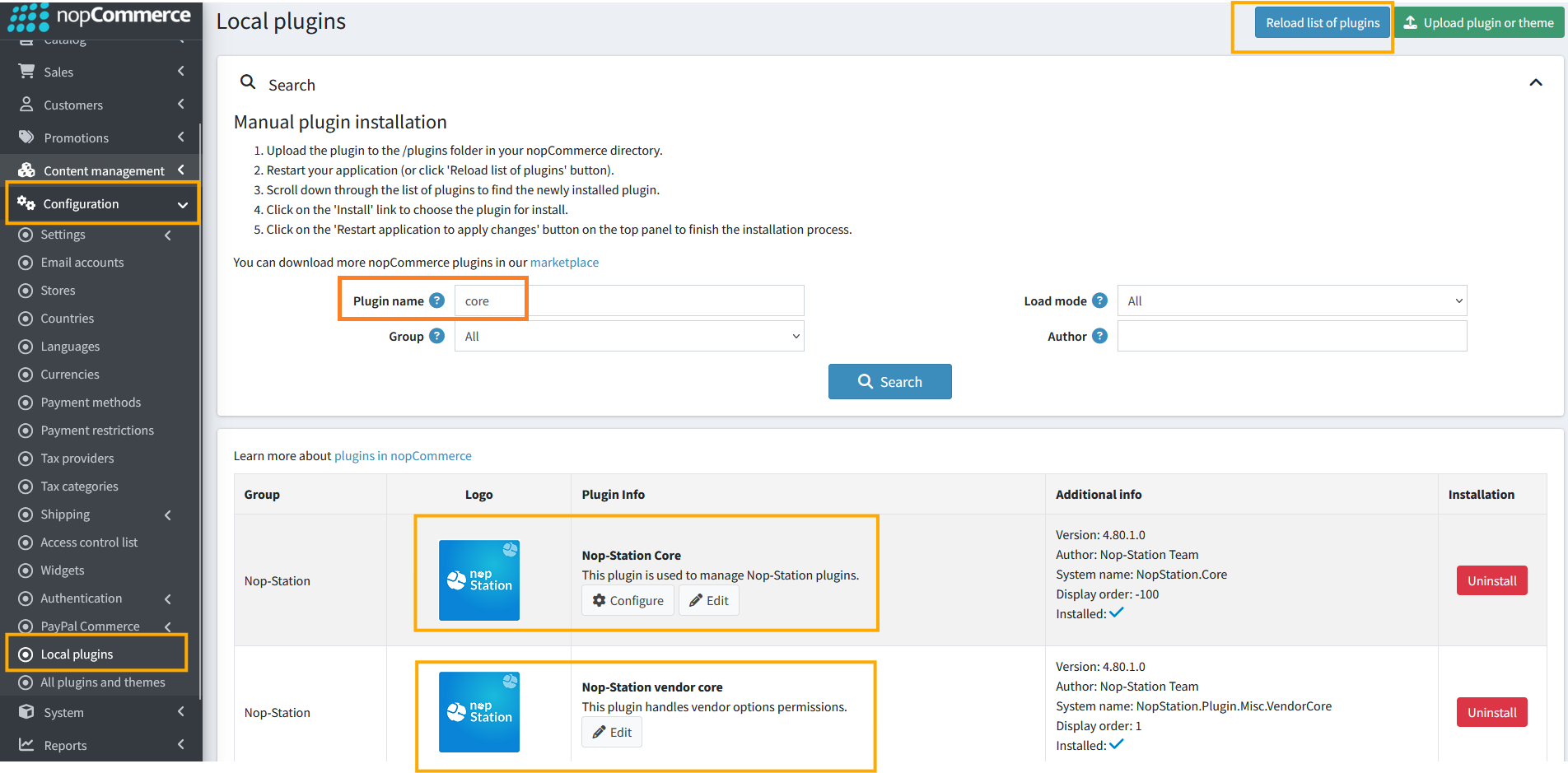Click Reload list of plugins button
1568x773 pixels.
[1323, 23]
